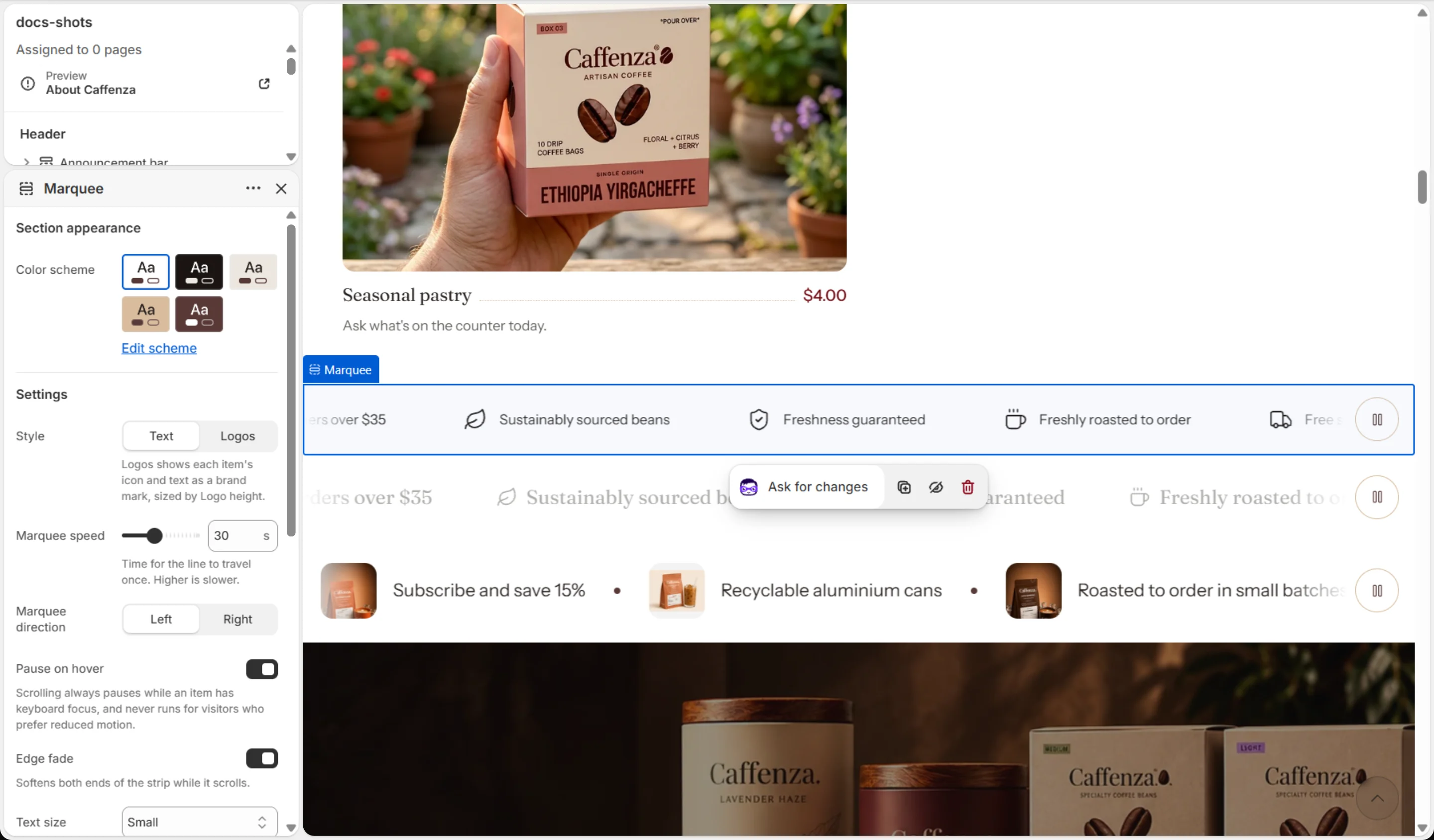Click the Subscribe and save 15% product thumbnail

tap(348, 590)
